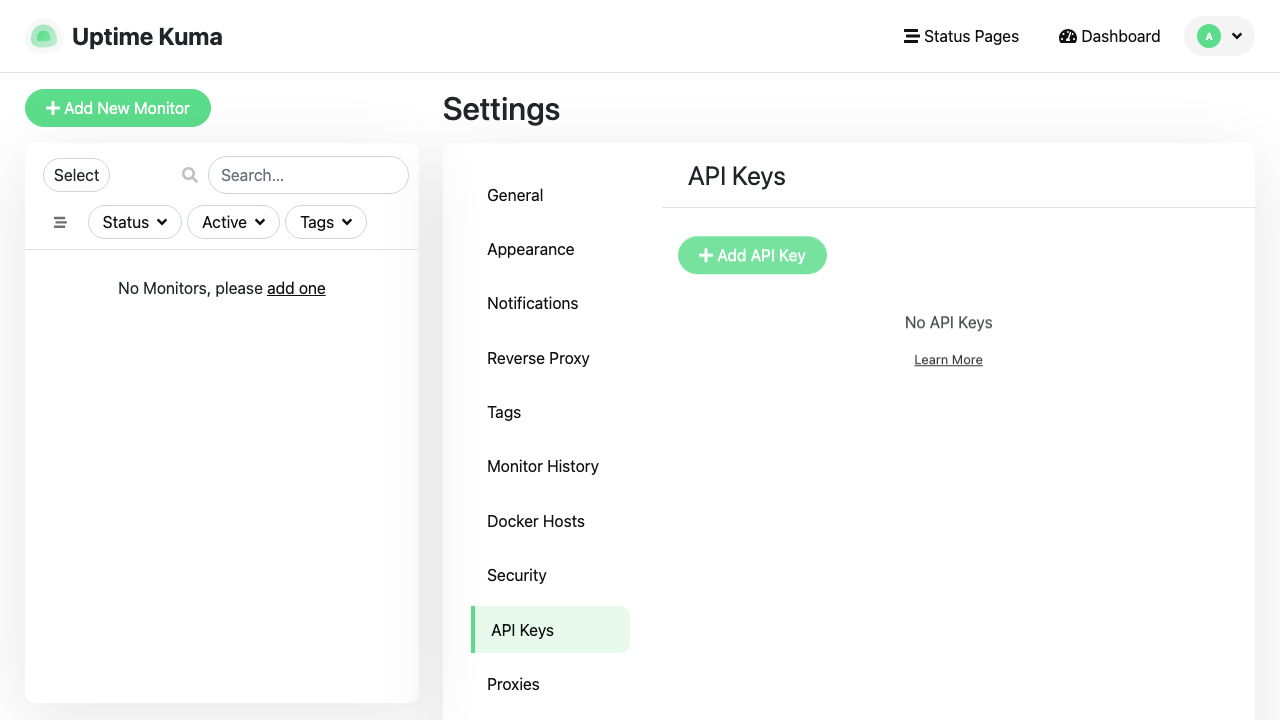Go to the Dashboard
This screenshot has height=720, width=1280.
[x=1109, y=36]
